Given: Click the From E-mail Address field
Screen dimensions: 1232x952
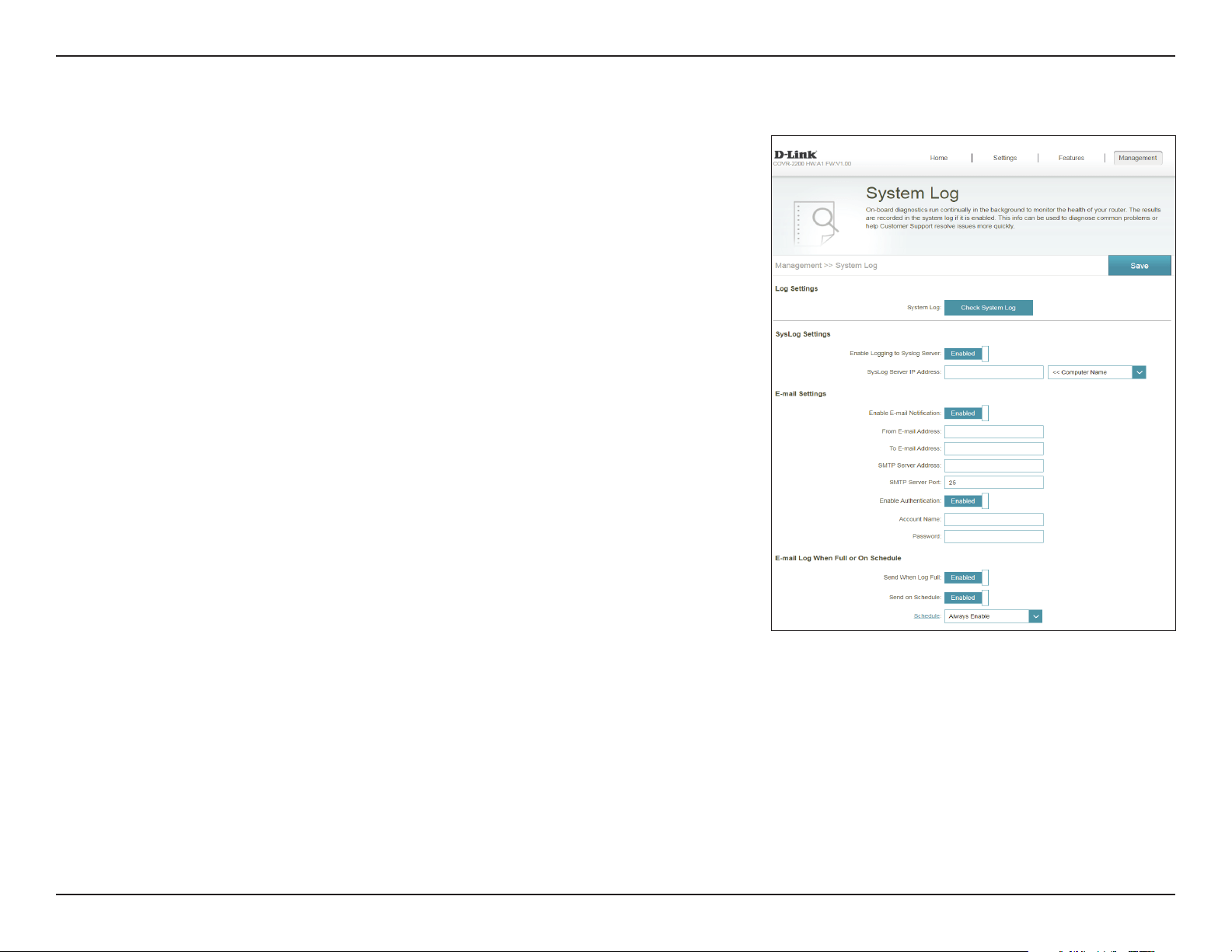Looking at the screenshot, I should click(994, 431).
